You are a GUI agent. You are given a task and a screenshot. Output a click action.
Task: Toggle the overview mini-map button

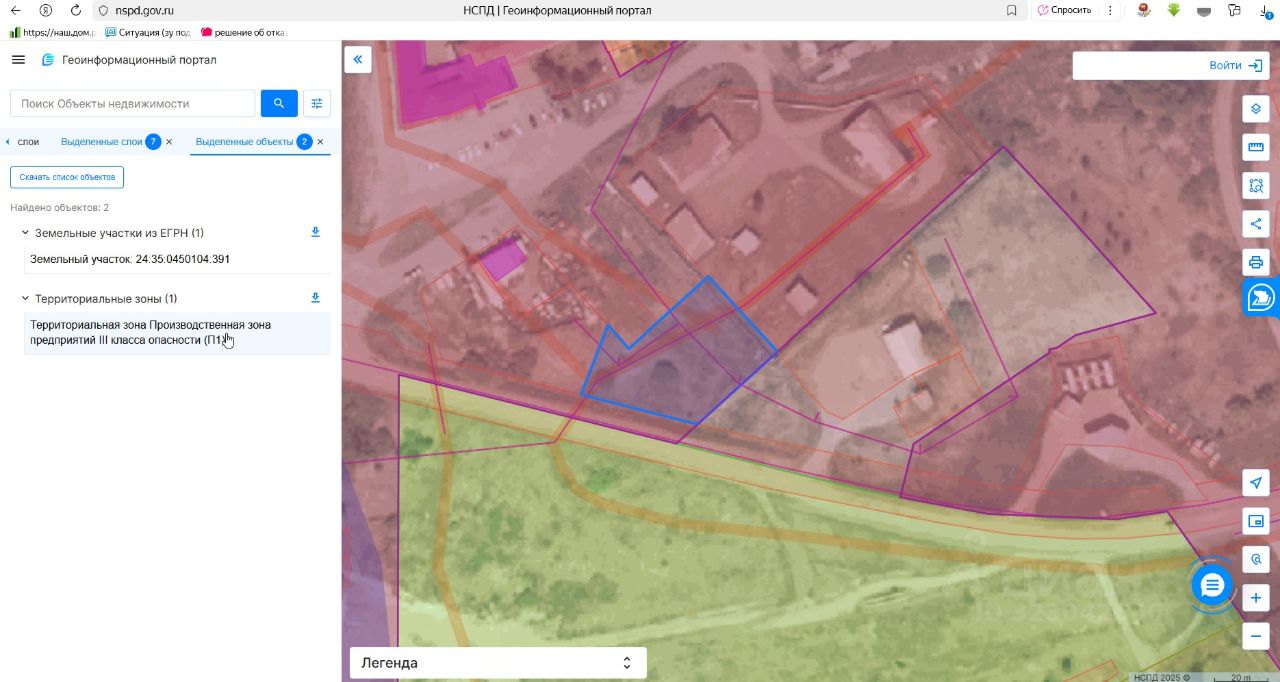coord(1256,521)
